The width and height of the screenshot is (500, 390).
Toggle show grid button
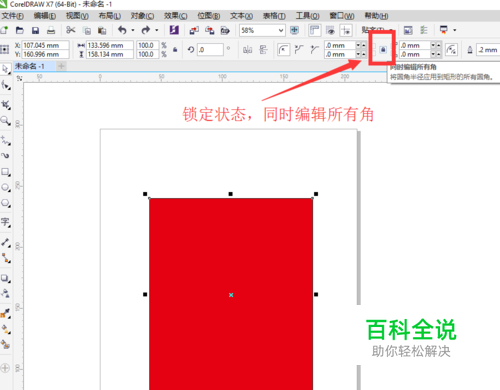pyautogui.click(x=330, y=30)
